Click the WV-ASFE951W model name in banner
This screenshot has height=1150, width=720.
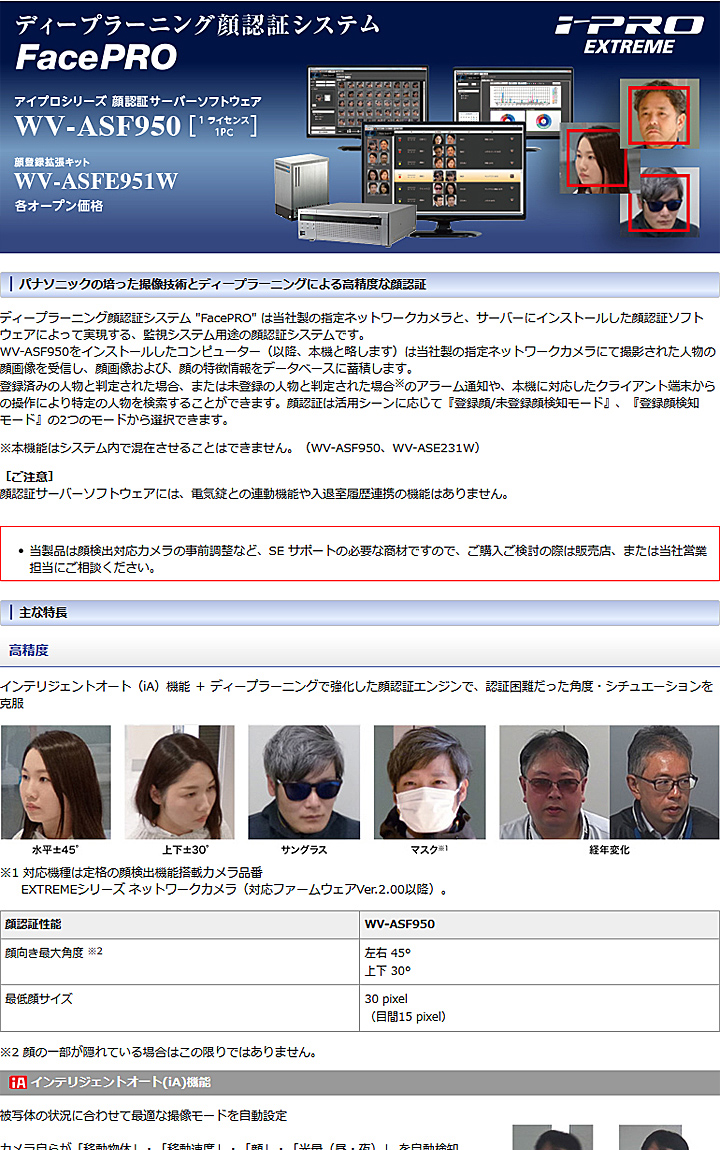(96, 181)
